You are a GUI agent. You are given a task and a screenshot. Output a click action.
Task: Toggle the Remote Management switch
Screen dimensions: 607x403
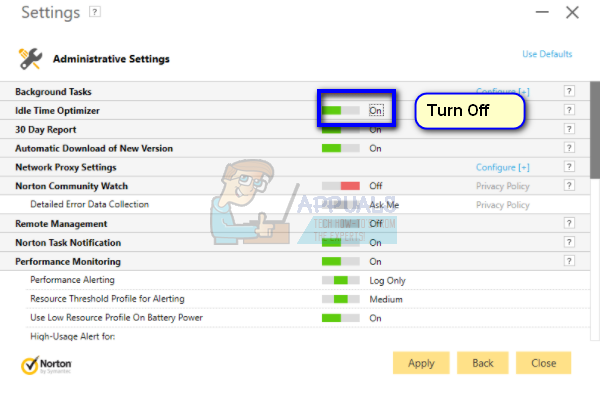click(x=341, y=224)
